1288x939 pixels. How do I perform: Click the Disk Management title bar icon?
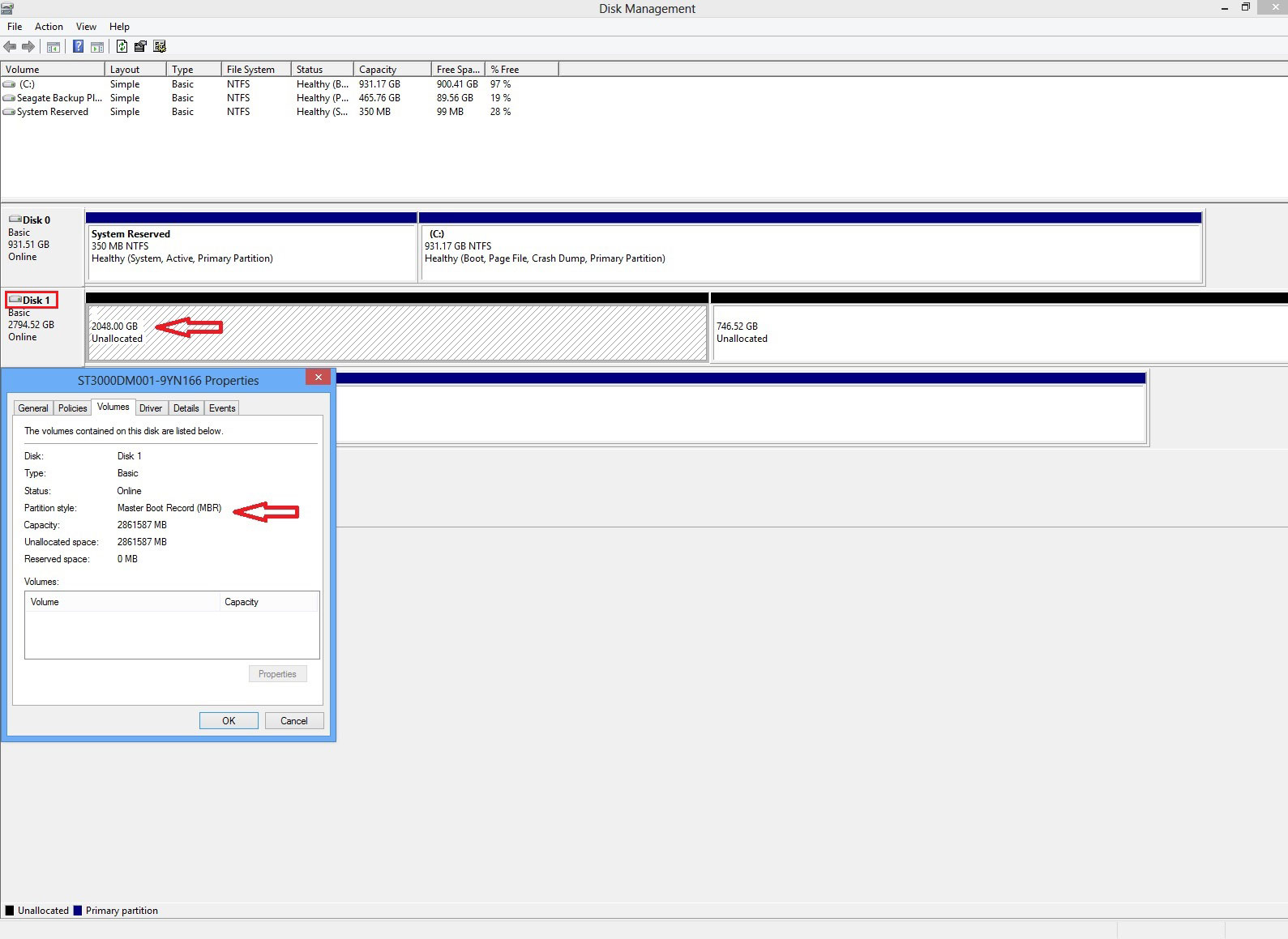pyautogui.click(x=6, y=8)
